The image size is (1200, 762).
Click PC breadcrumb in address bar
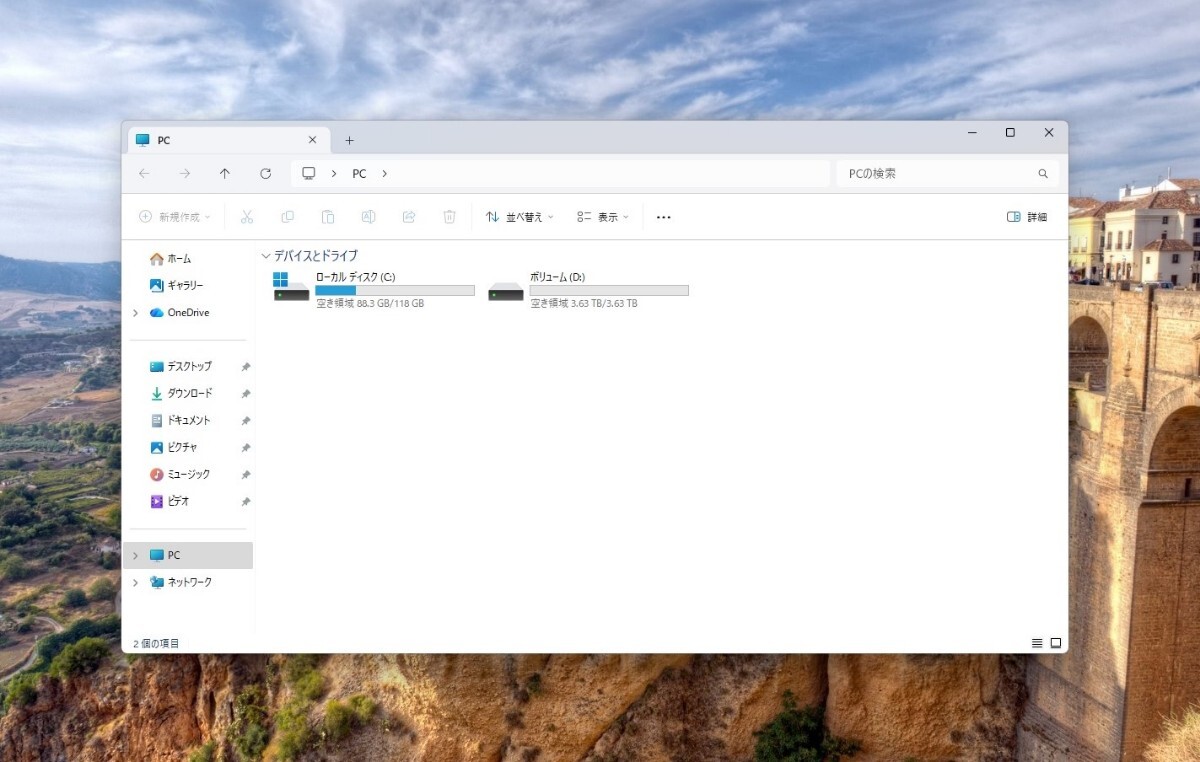click(x=359, y=174)
